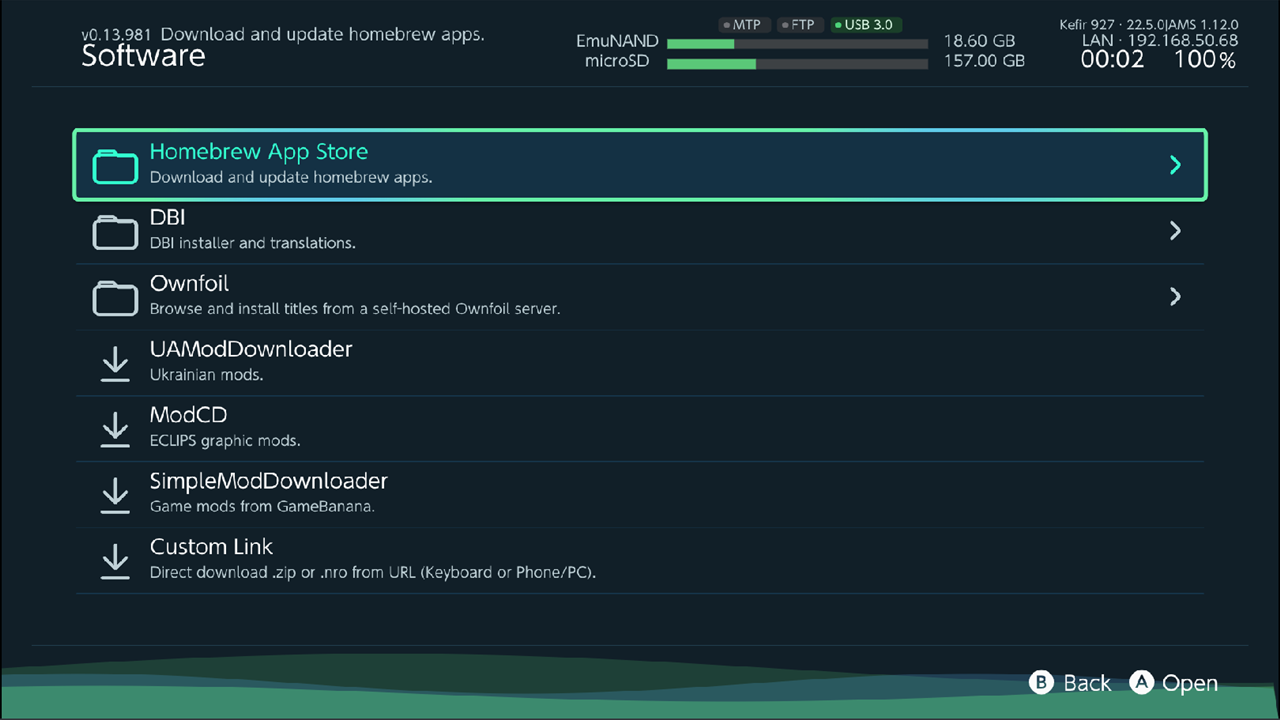Go Back using the bottom label
1280x720 pixels.
pyautogui.click(x=1087, y=683)
